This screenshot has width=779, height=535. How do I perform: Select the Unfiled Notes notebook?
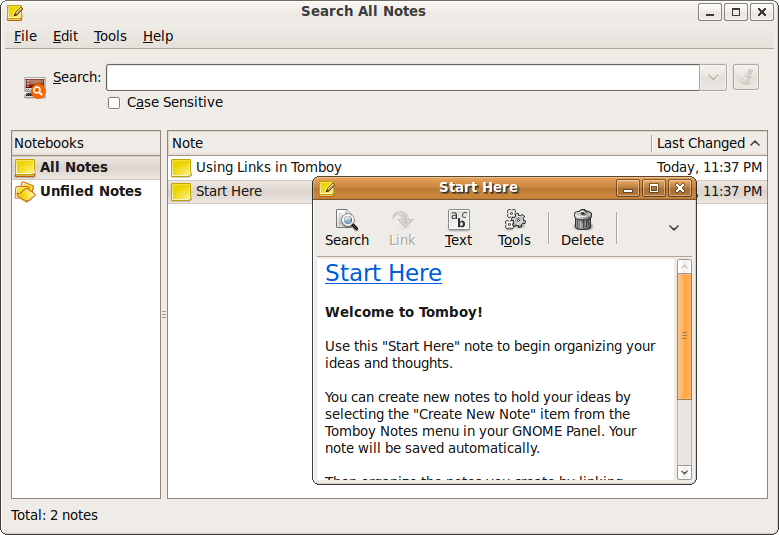90,191
